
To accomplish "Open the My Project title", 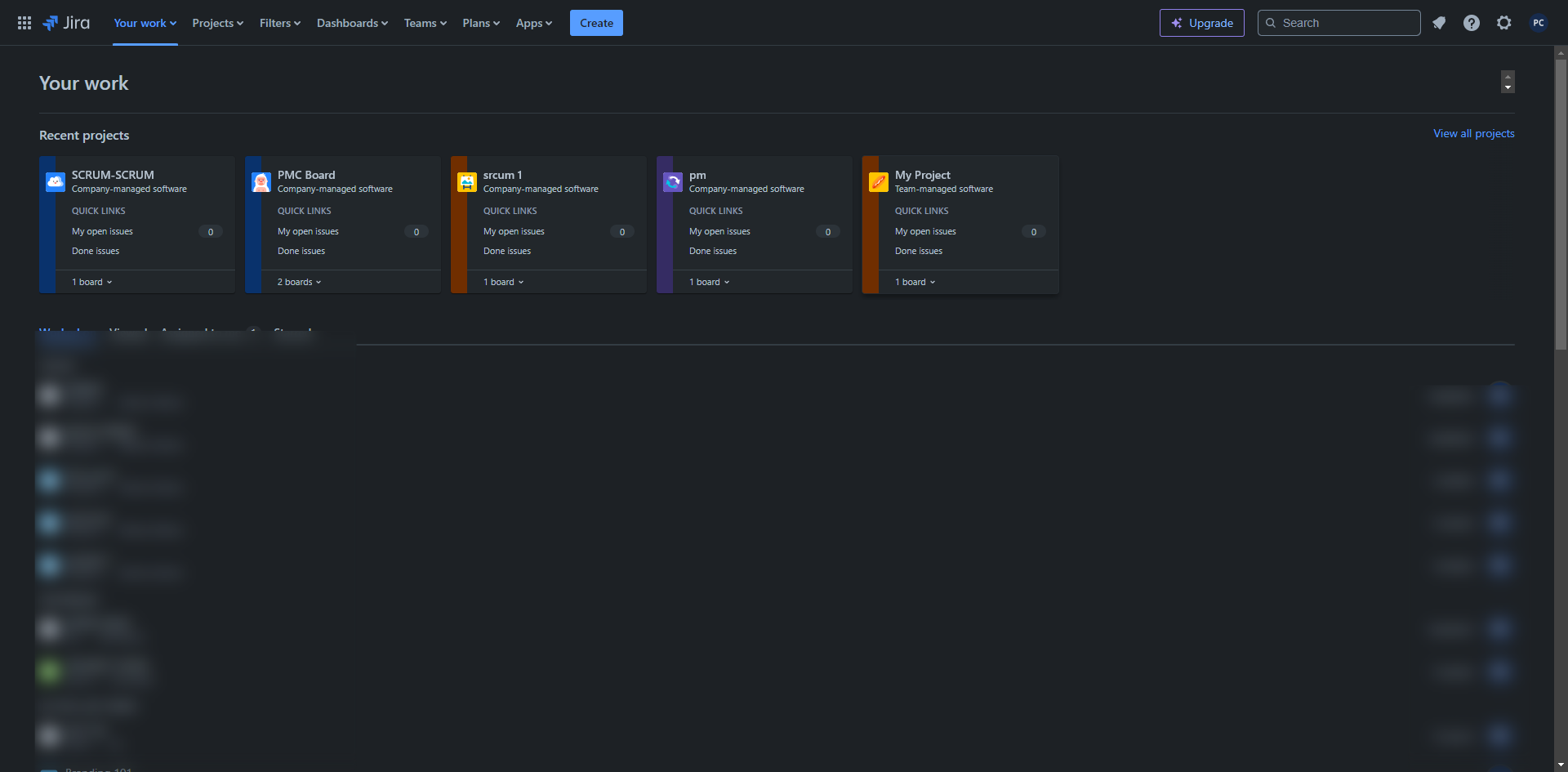I will coord(923,175).
